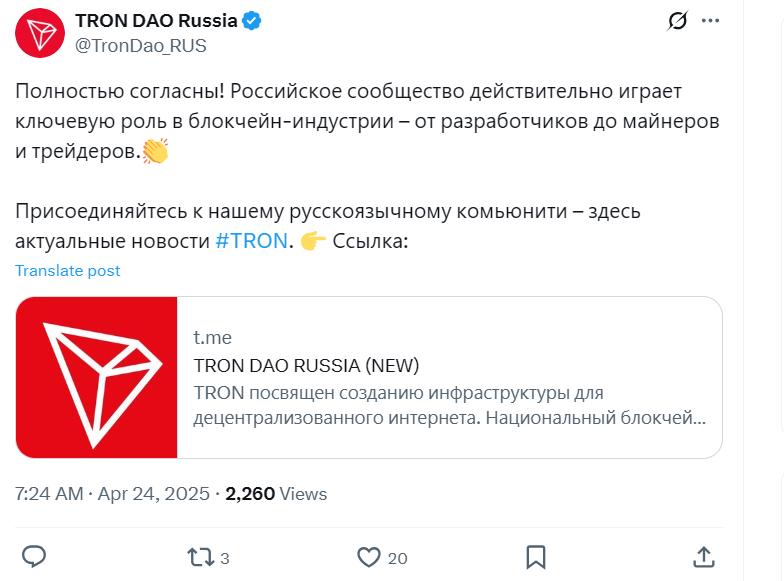This screenshot has height=581, width=784.
Task: Open the TRON DAO Russia display name
Action: click(x=156, y=21)
